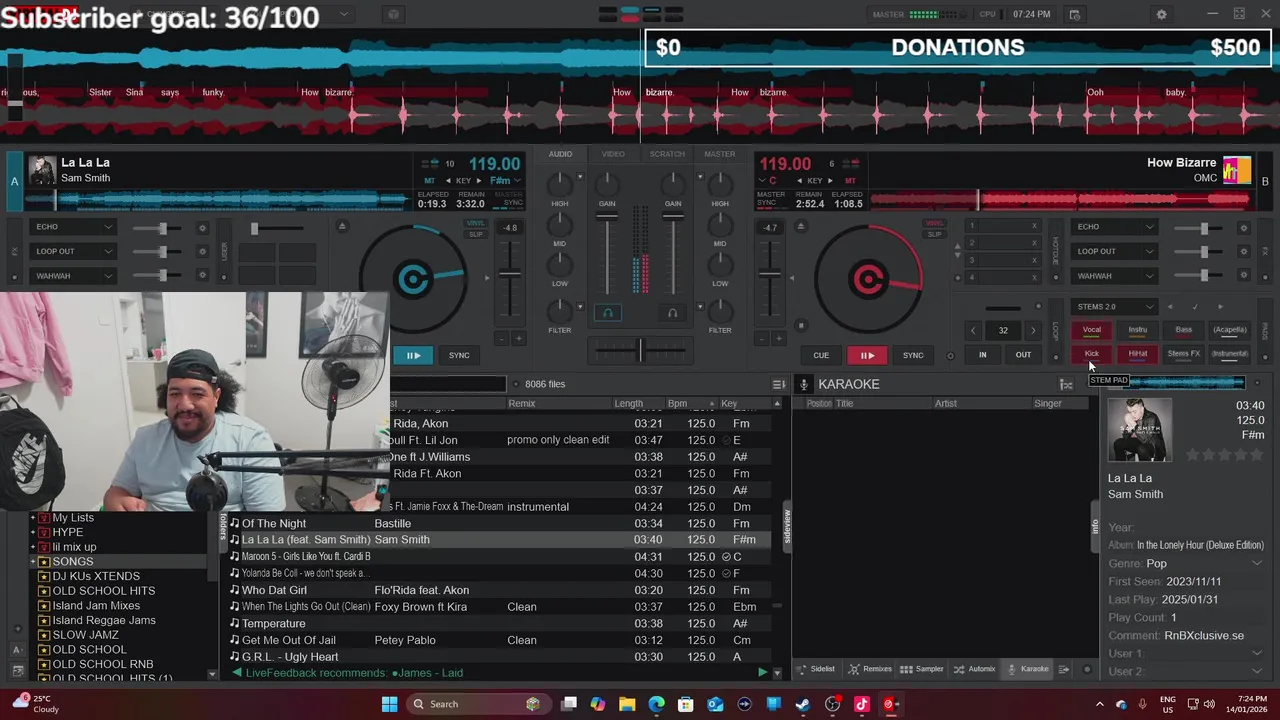
Task: Switch to the VIDEO mixer tab
Action: click(613, 154)
